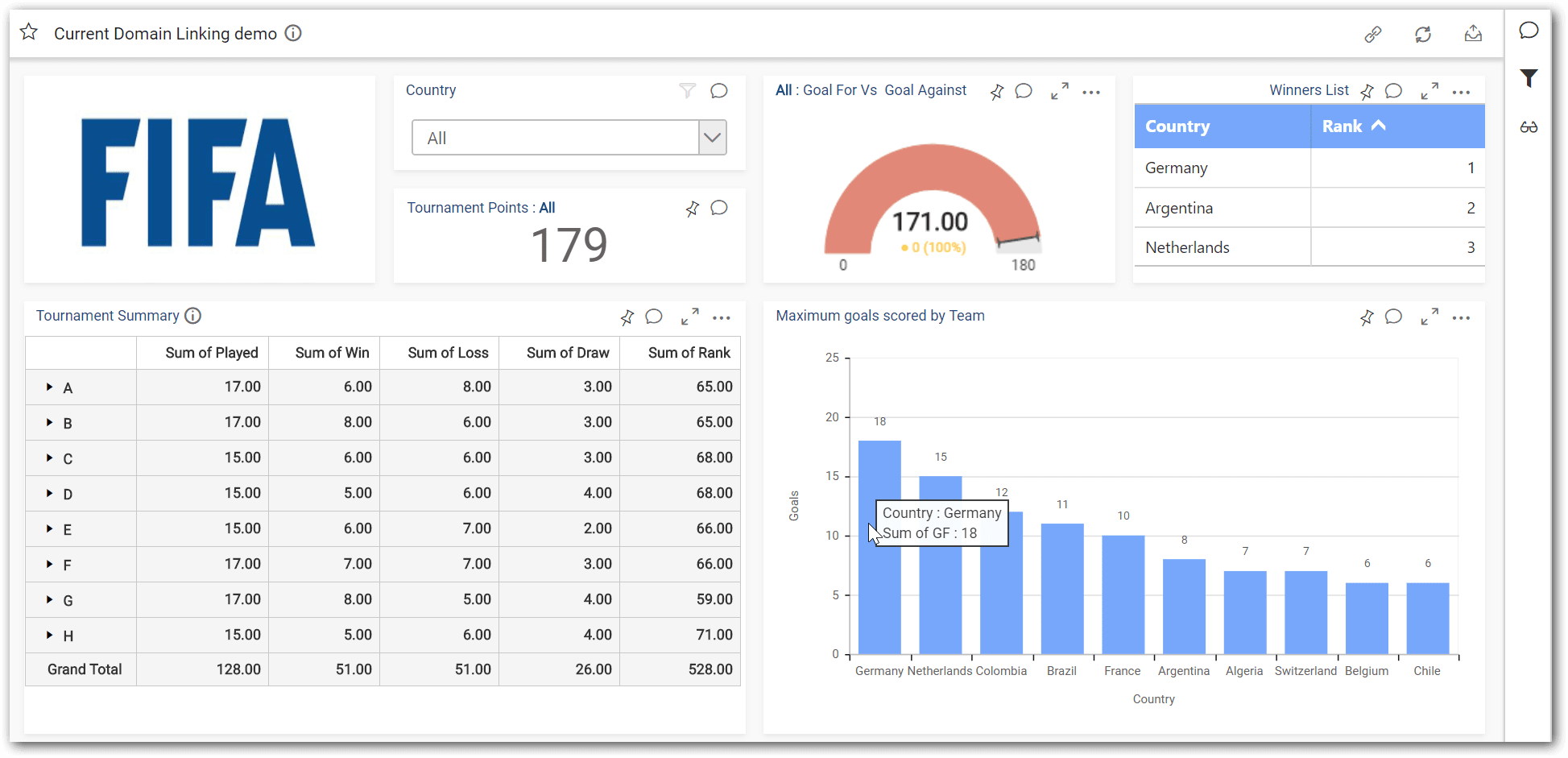Open the dashboard comments side panel
This screenshot has height=758, width=1568.
pyautogui.click(x=1529, y=31)
